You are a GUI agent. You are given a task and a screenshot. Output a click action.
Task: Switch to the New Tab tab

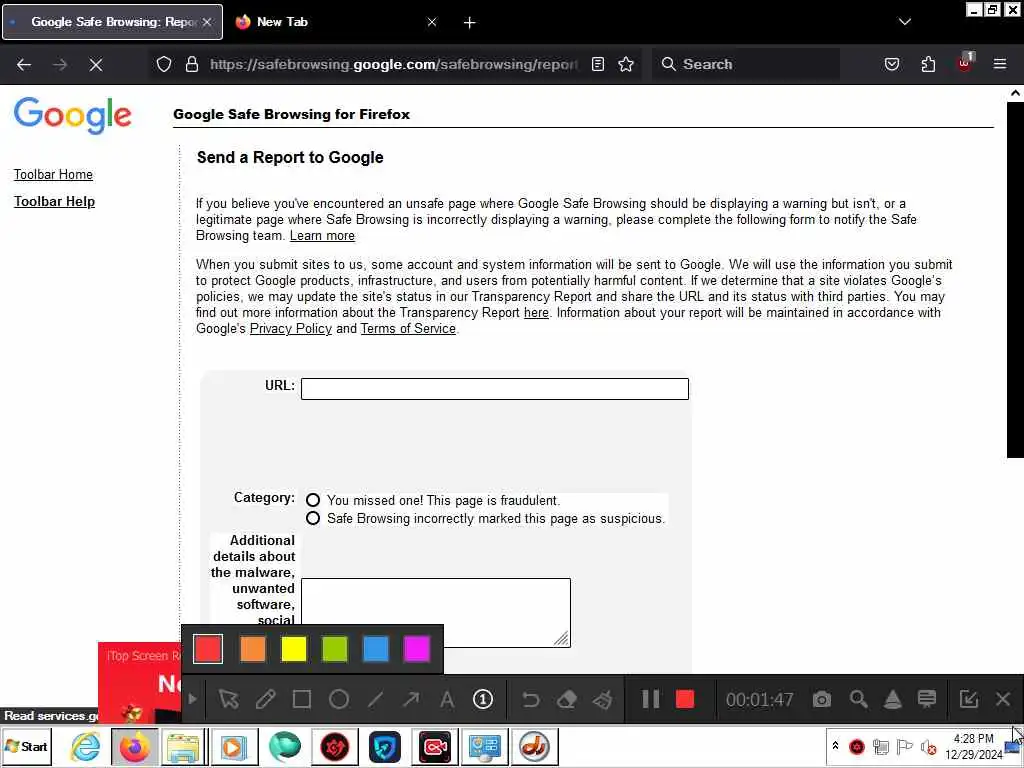[282, 22]
